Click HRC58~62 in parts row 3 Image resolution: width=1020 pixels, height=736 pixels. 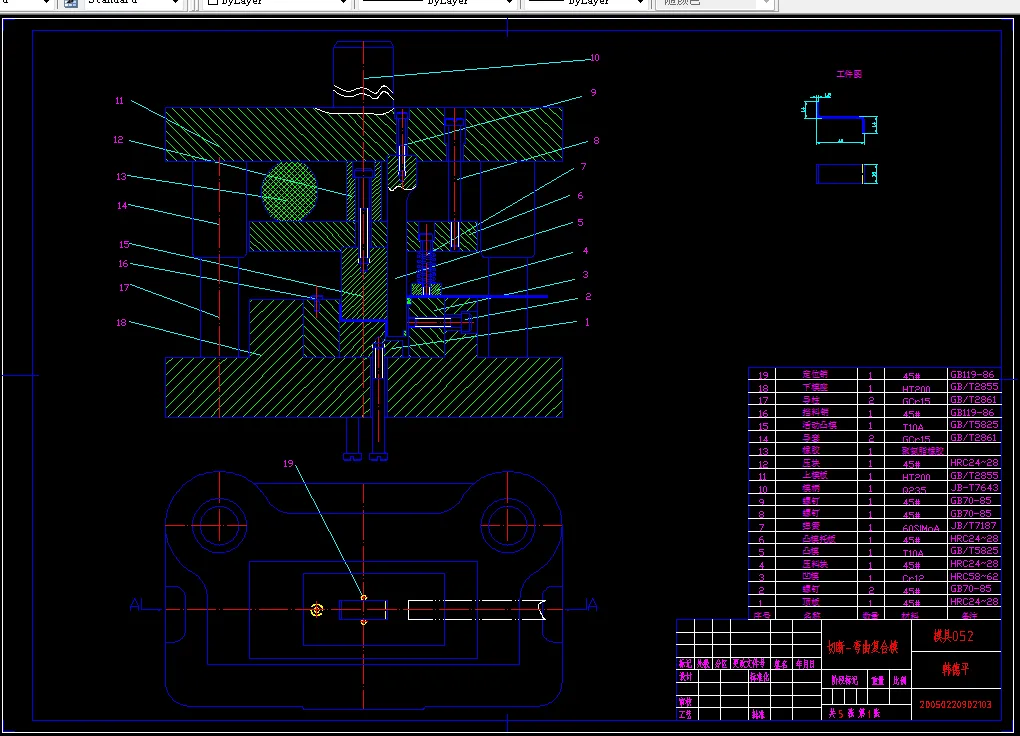click(974, 577)
